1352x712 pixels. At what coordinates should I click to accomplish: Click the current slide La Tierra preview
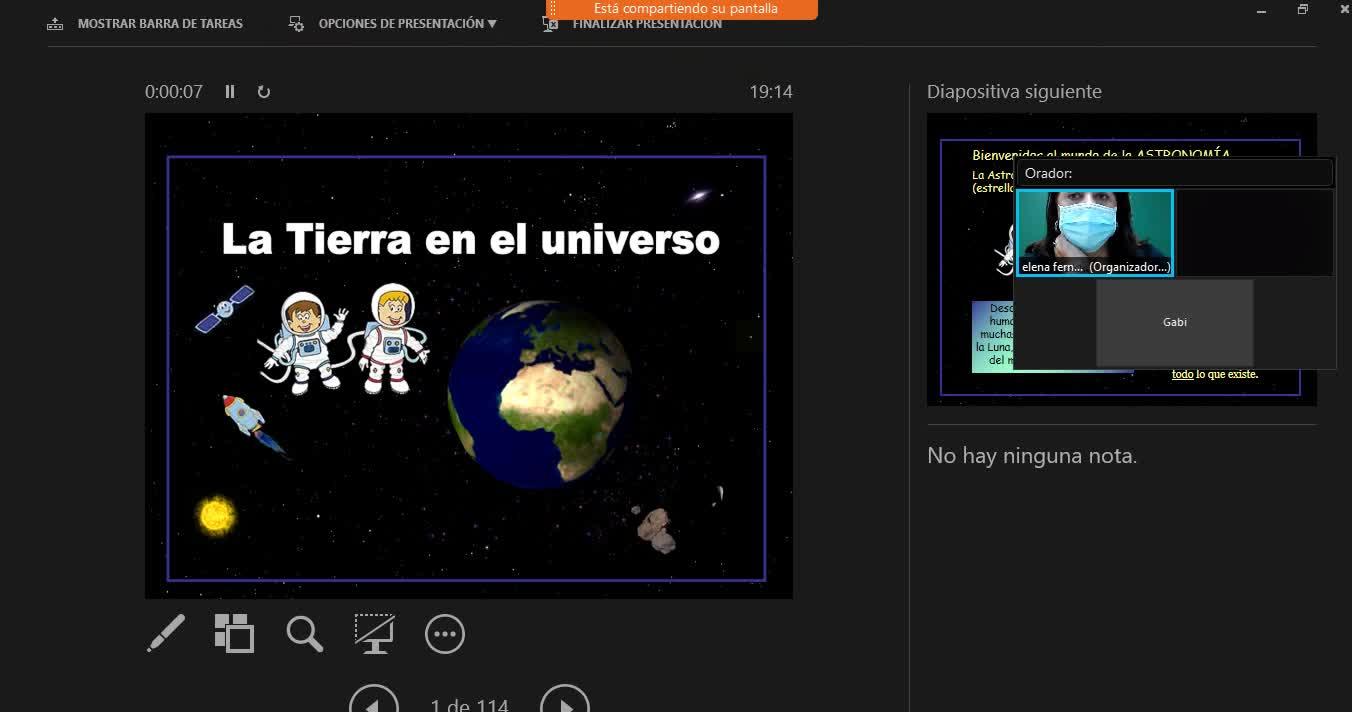coord(468,356)
